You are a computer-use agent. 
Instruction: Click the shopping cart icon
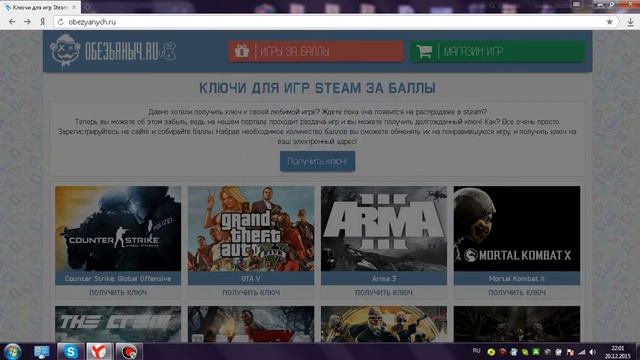pyautogui.click(x=424, y=51)
